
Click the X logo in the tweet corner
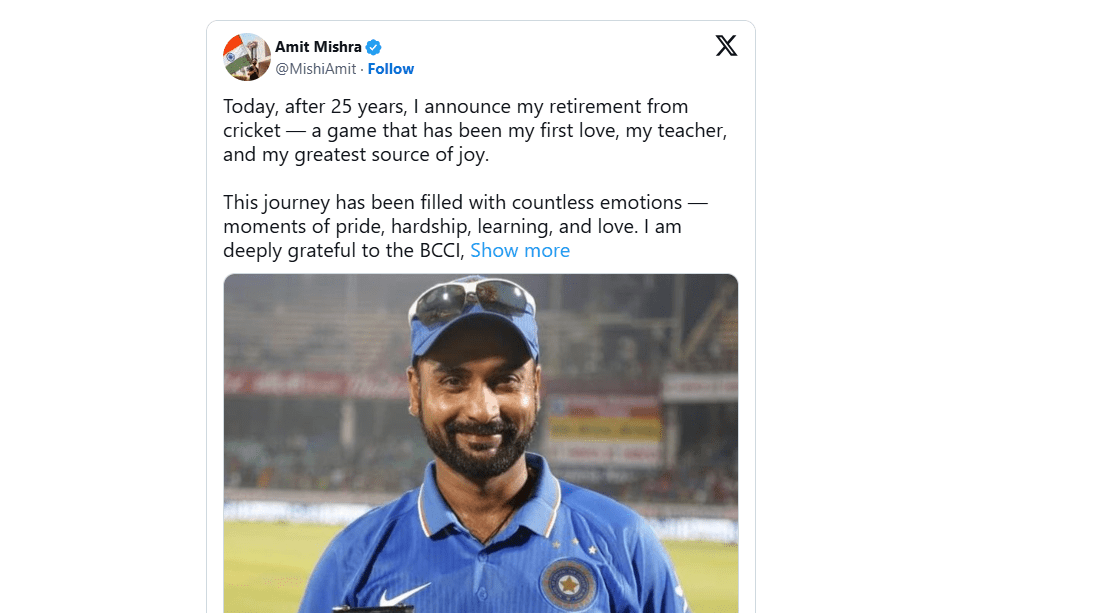[726, 45]
